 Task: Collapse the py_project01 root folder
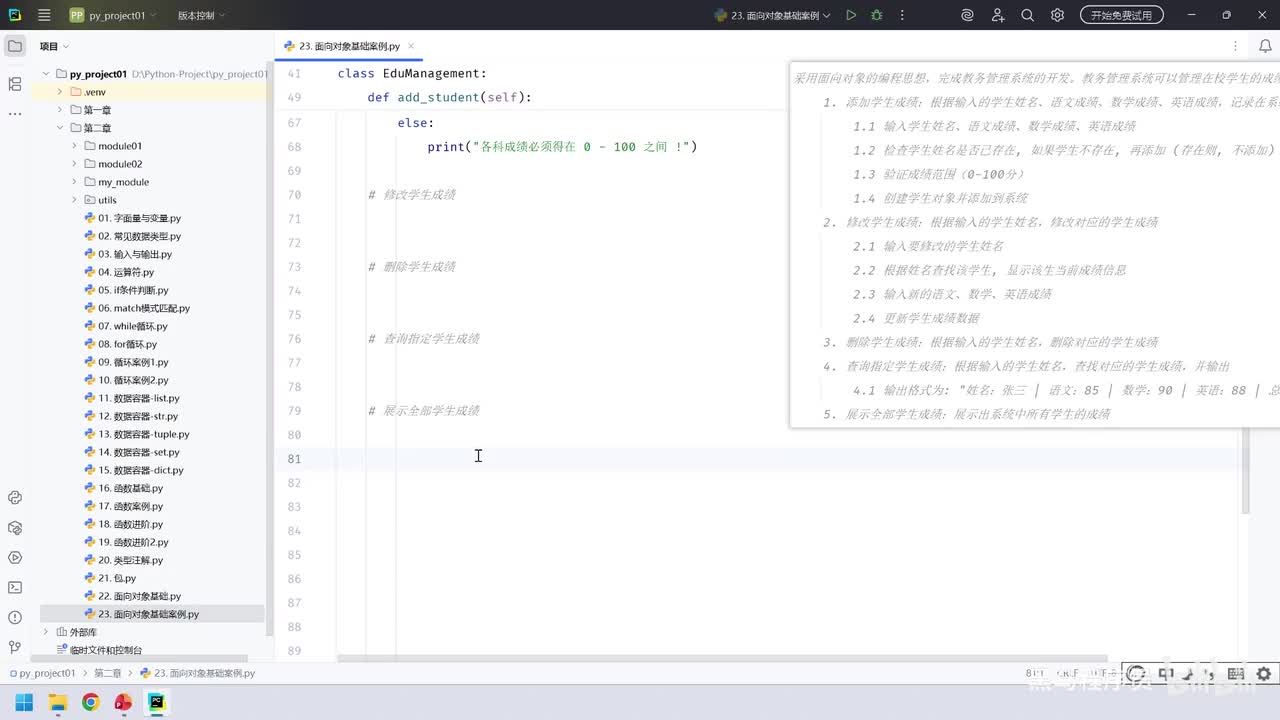point(46,74)
